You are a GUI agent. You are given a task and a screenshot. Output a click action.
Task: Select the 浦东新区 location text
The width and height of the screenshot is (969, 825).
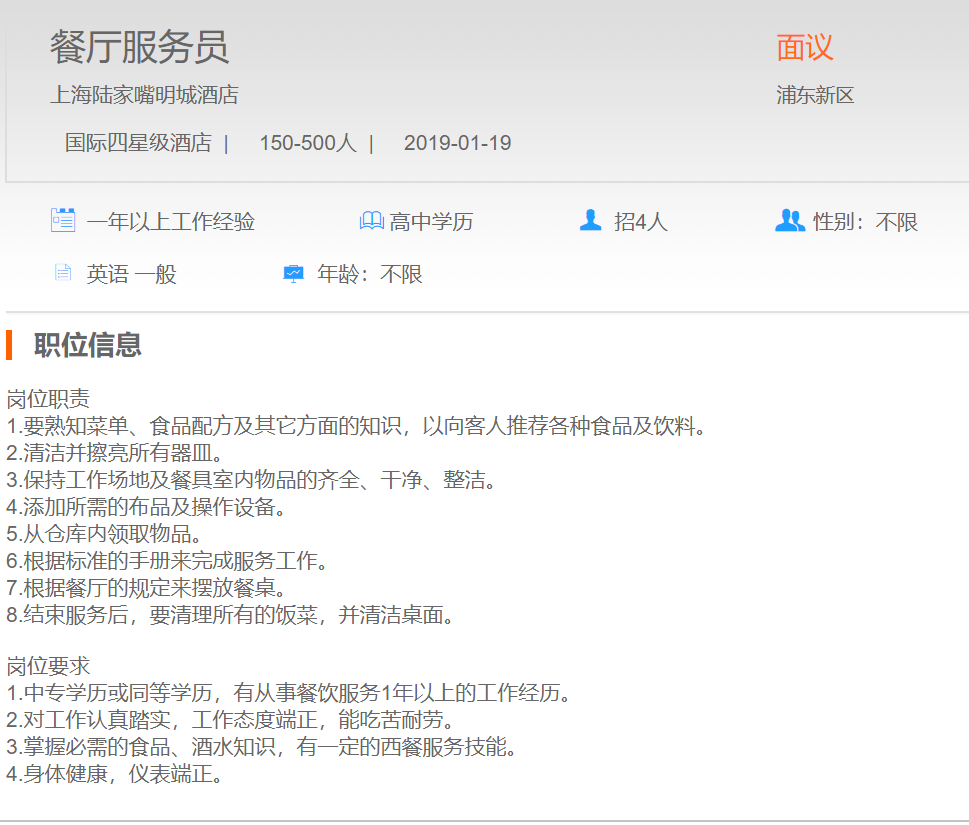815,96
